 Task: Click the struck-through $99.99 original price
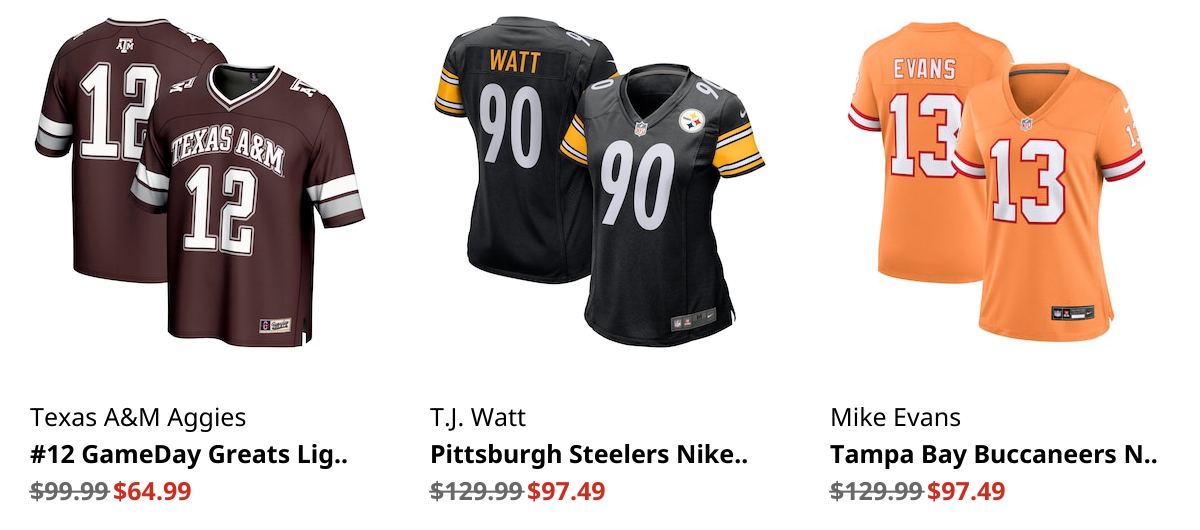tap(69, 491)
